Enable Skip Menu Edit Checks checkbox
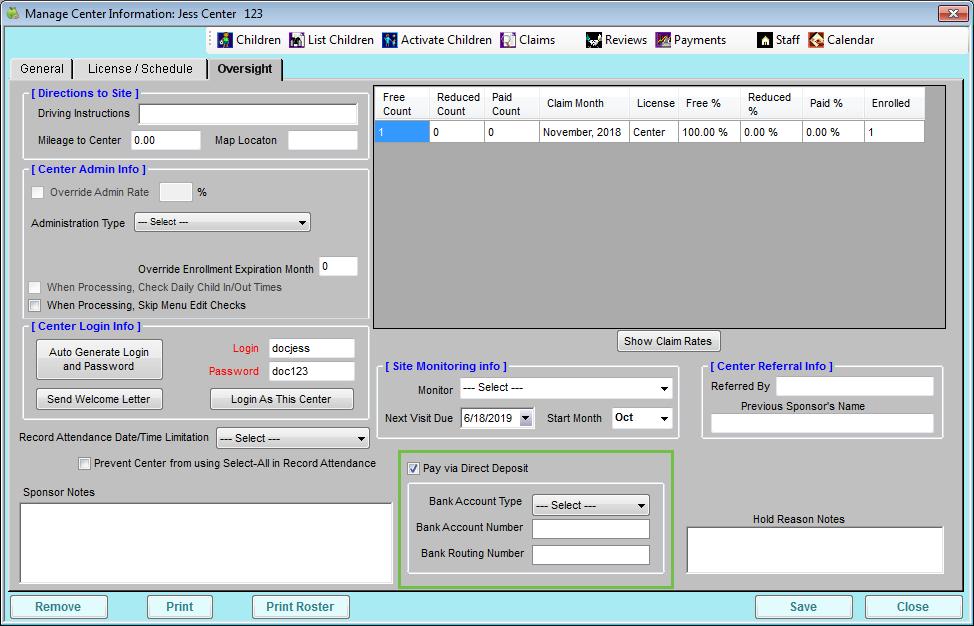Screen dimensions: 974x626 click(x=35, y=306)
